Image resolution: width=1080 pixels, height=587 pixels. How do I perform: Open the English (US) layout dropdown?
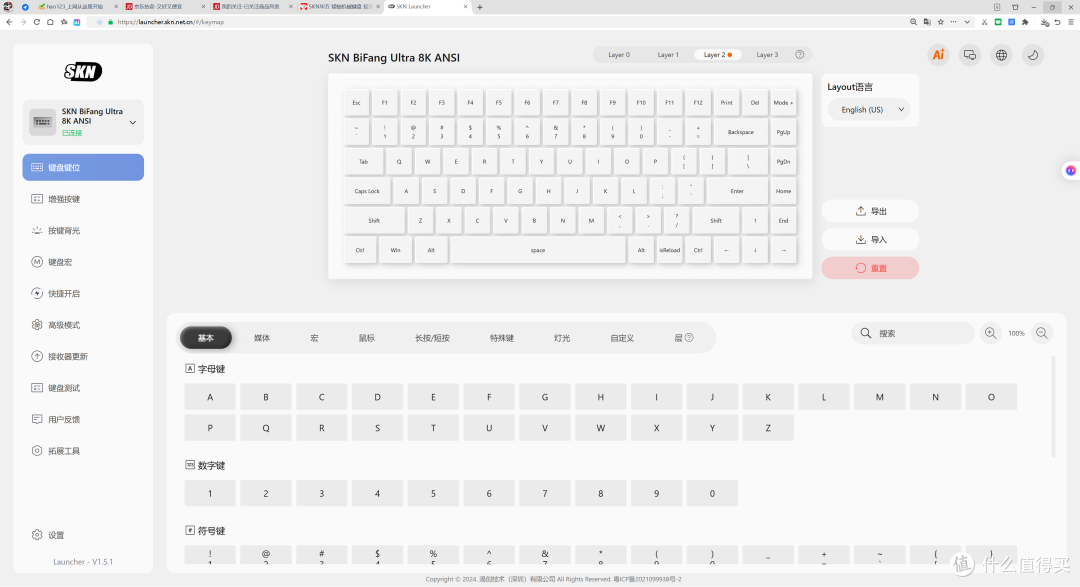[x=871, y=110]
